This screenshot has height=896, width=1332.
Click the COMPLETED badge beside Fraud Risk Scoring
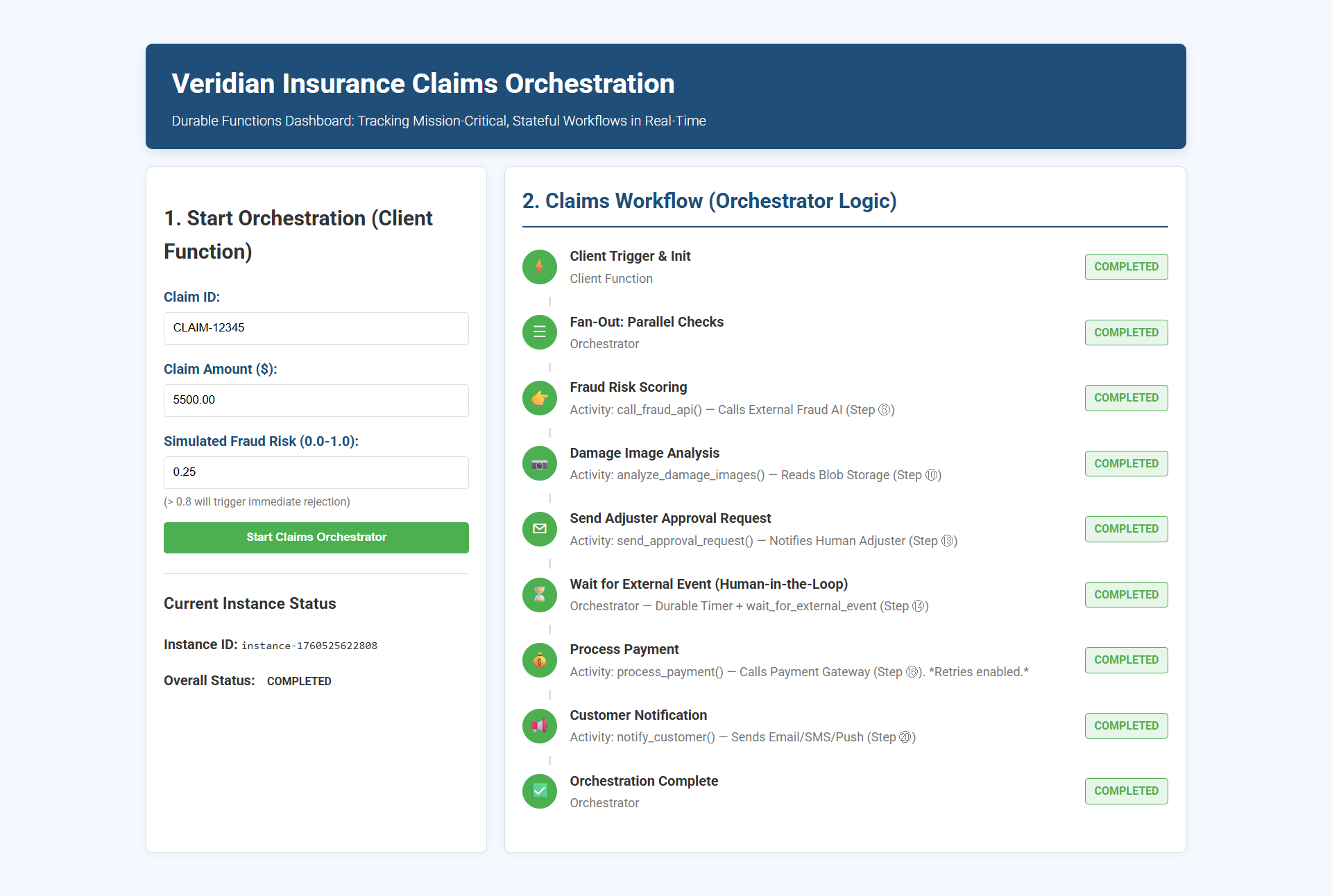[1125, 398]
